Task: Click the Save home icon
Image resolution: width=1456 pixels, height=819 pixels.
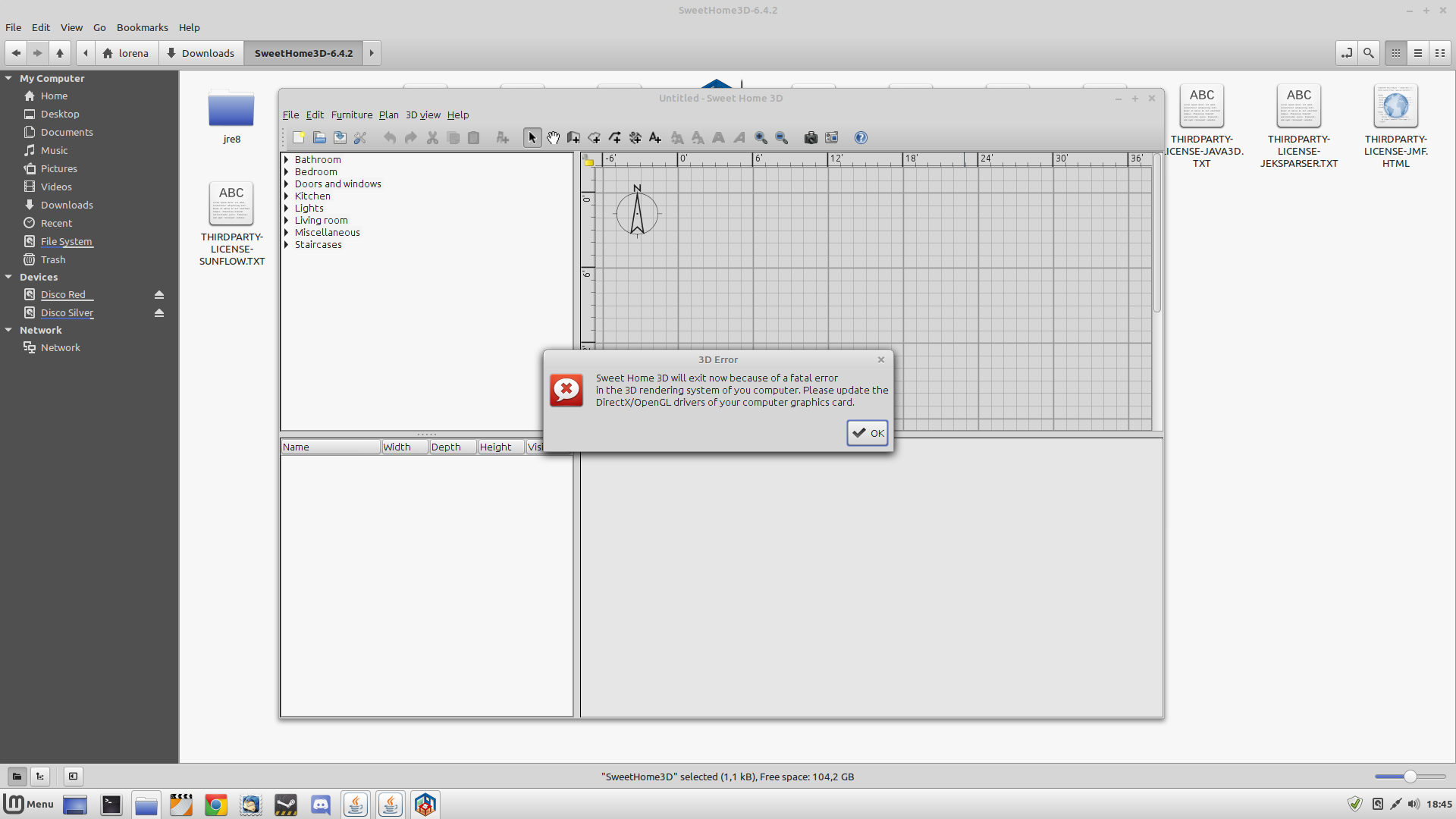Action: (340, 137)
